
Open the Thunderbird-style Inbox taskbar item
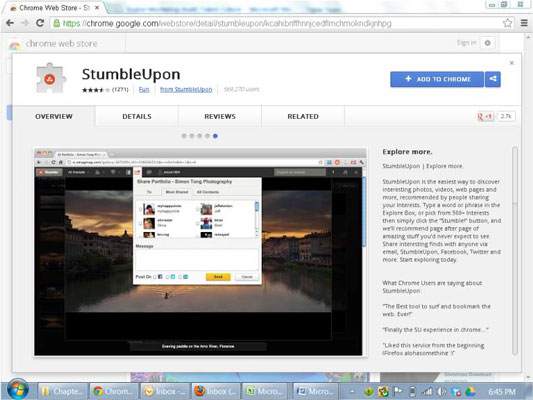[x=165, y=391]
